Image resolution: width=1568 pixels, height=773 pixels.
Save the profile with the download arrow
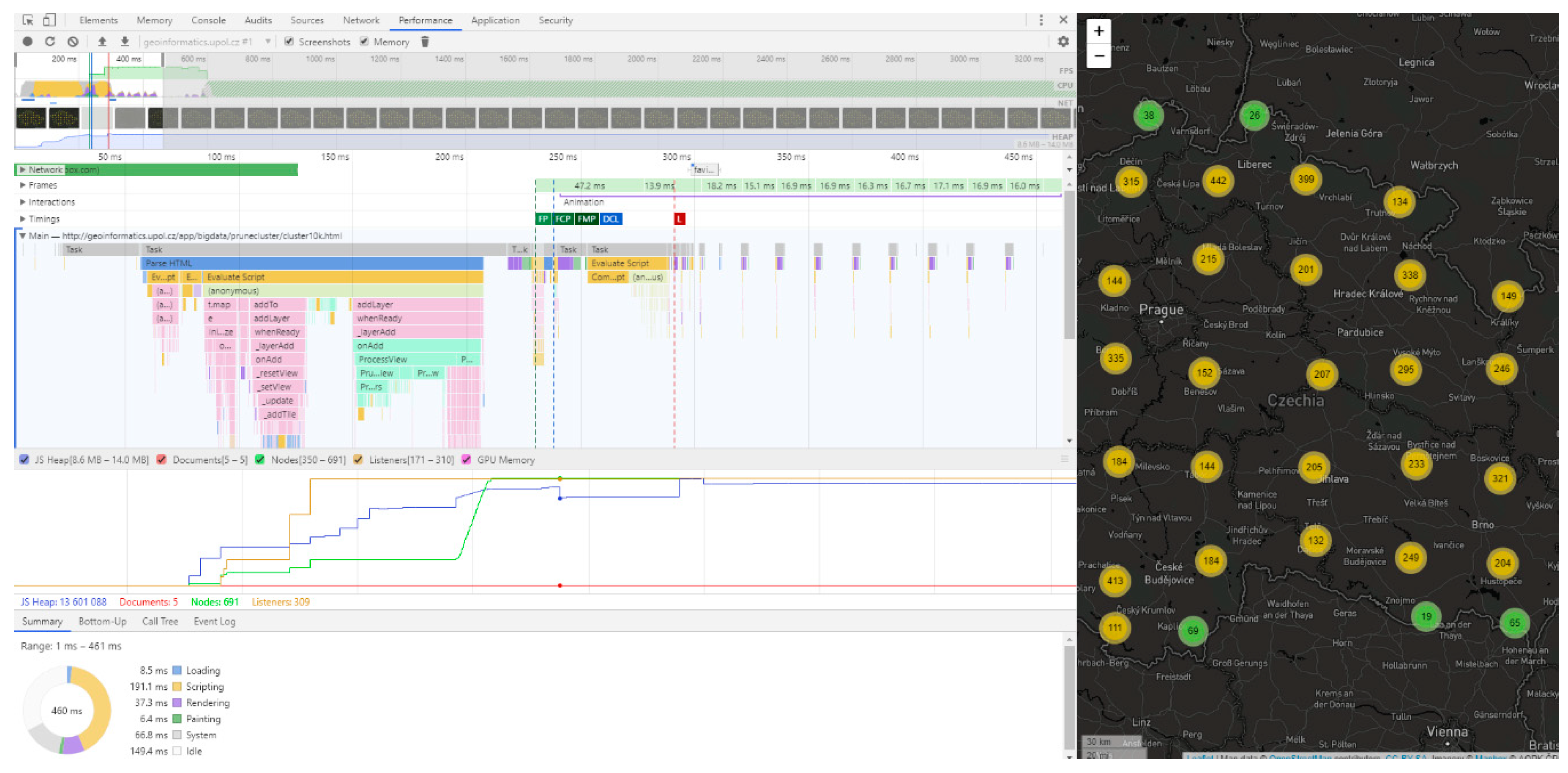point(125,42)
